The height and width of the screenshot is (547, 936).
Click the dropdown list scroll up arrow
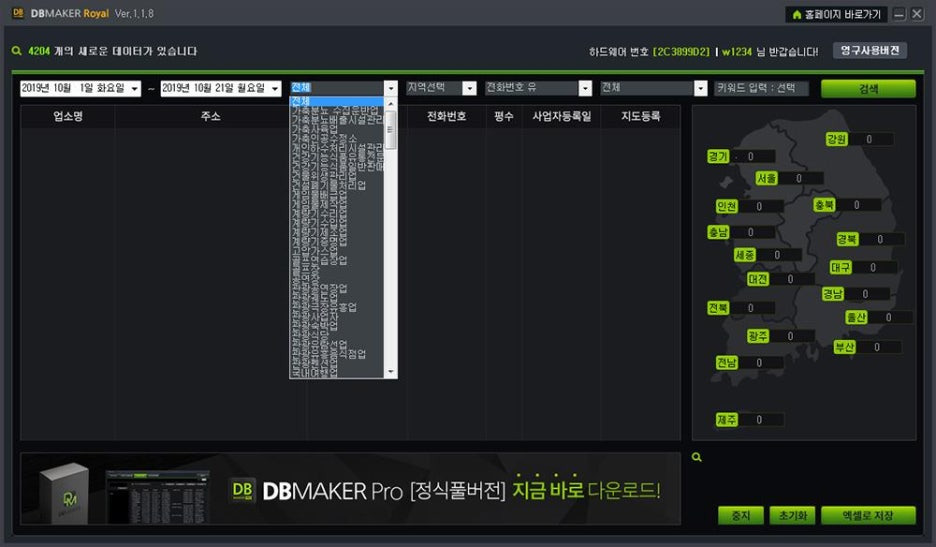tap(391, 103)
